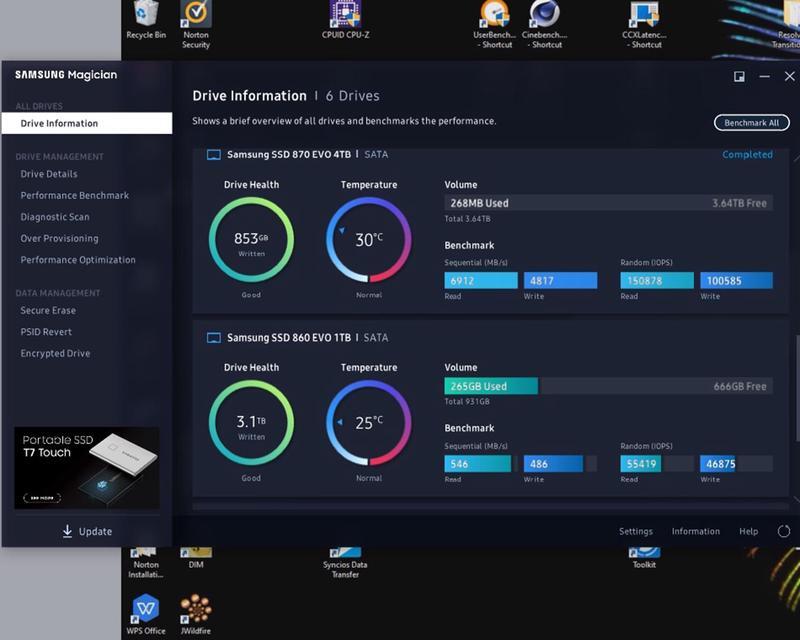
Task: Click 860 EVO sequential write 486 bar
Action: (x=553, y=463)
